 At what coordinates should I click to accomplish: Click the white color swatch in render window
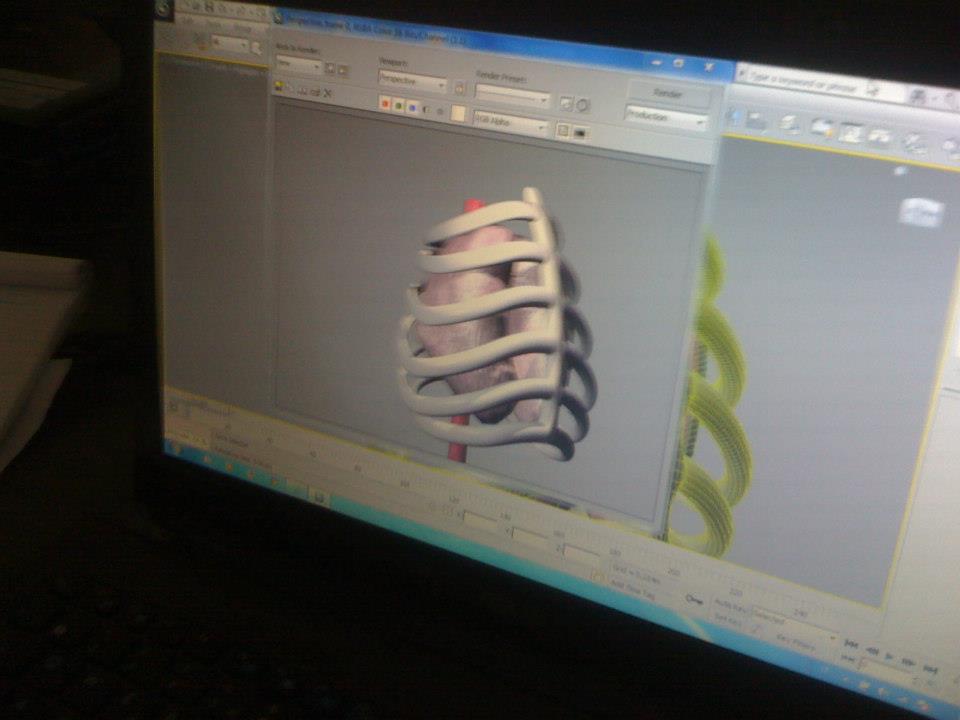click(458, 113)
